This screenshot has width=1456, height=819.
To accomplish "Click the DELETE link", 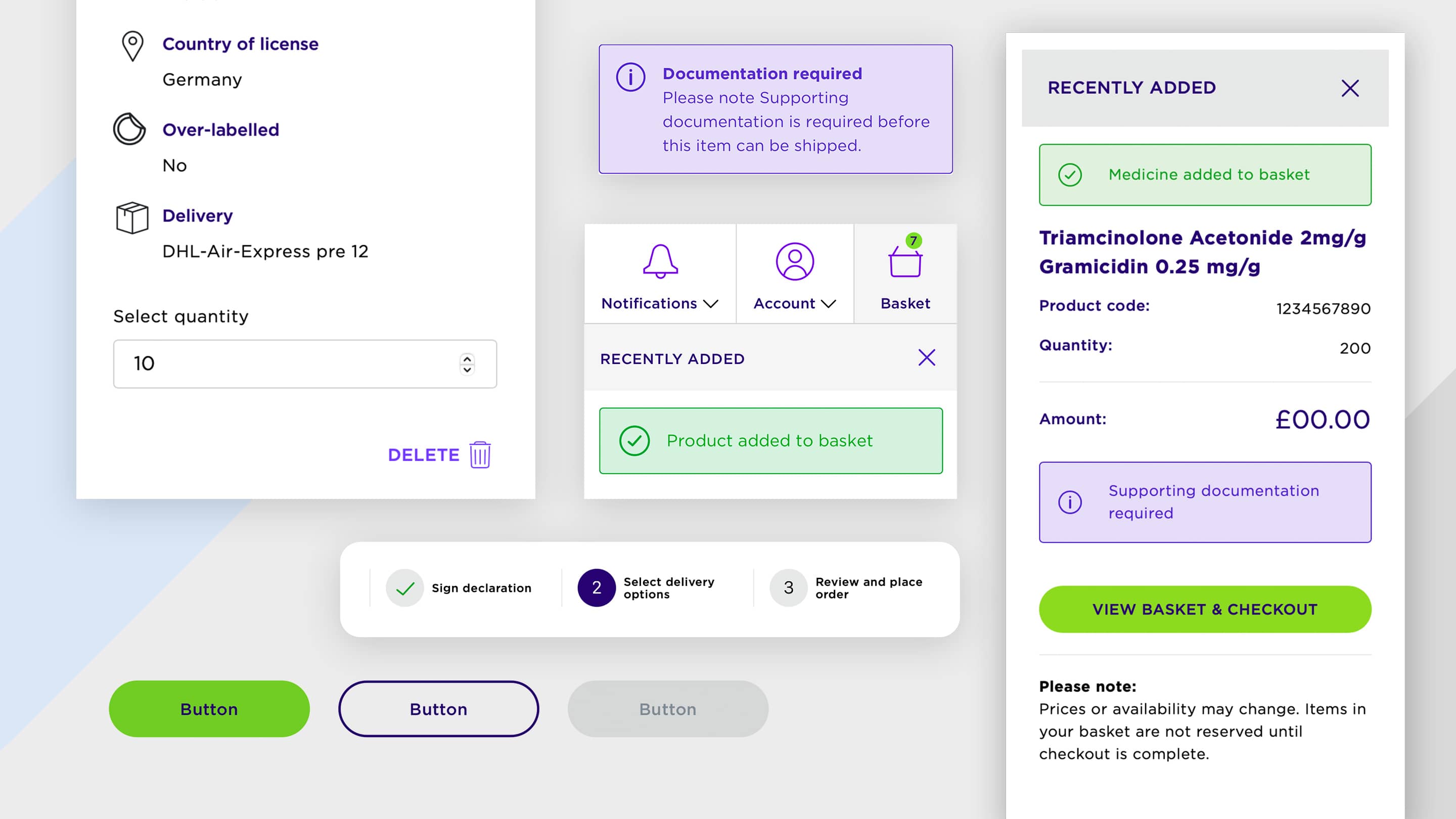I will [x=423, y=454].
